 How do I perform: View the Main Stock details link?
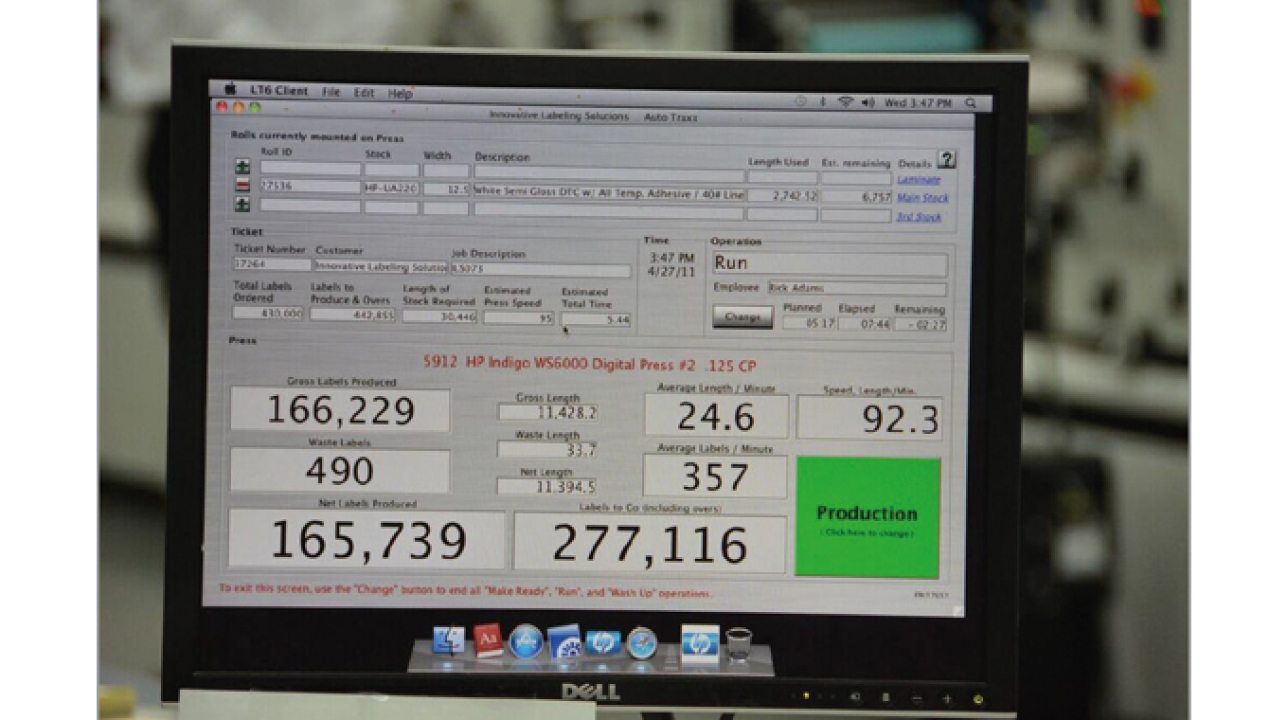922,197
